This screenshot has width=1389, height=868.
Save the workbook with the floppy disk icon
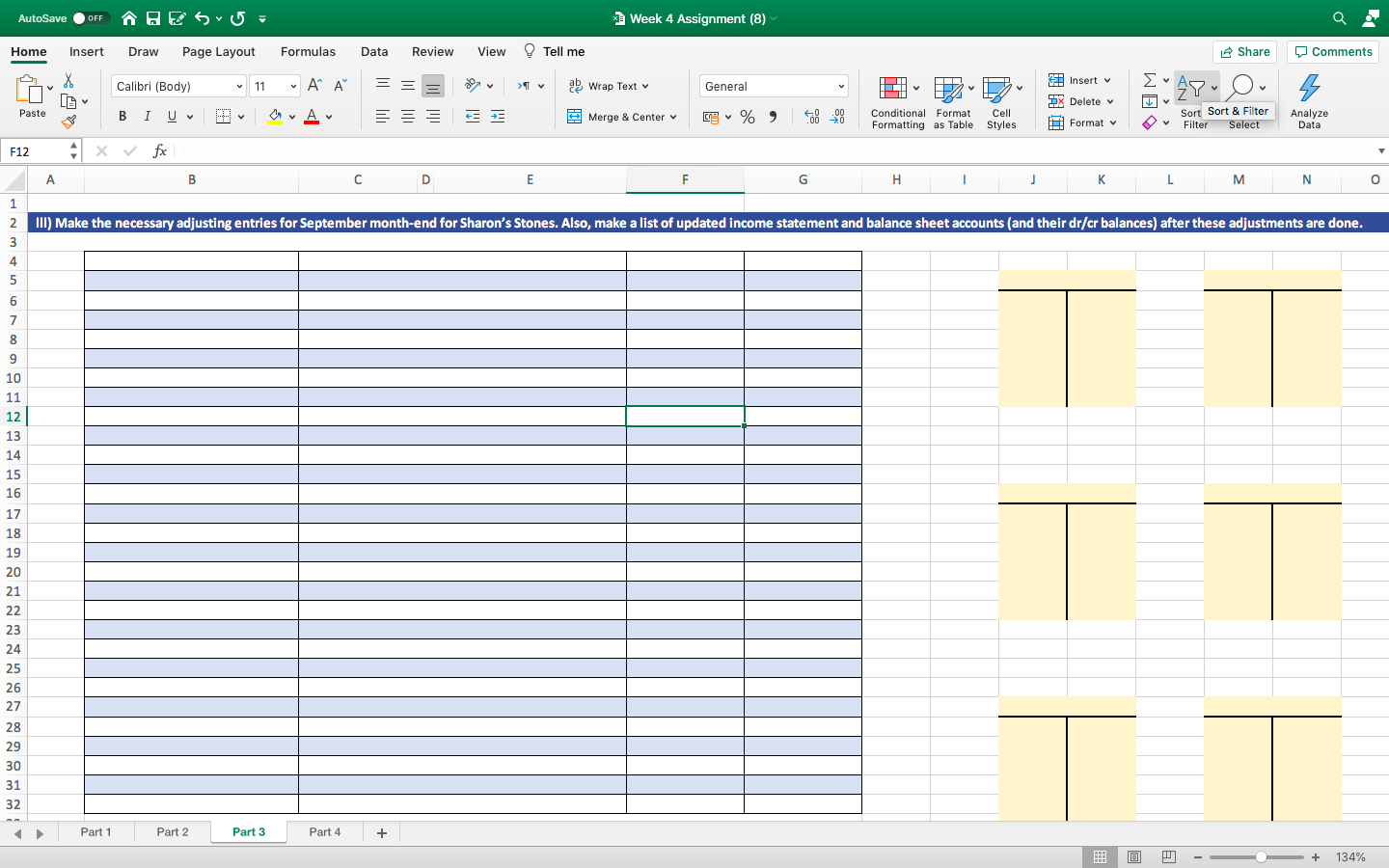click(153, 18)
